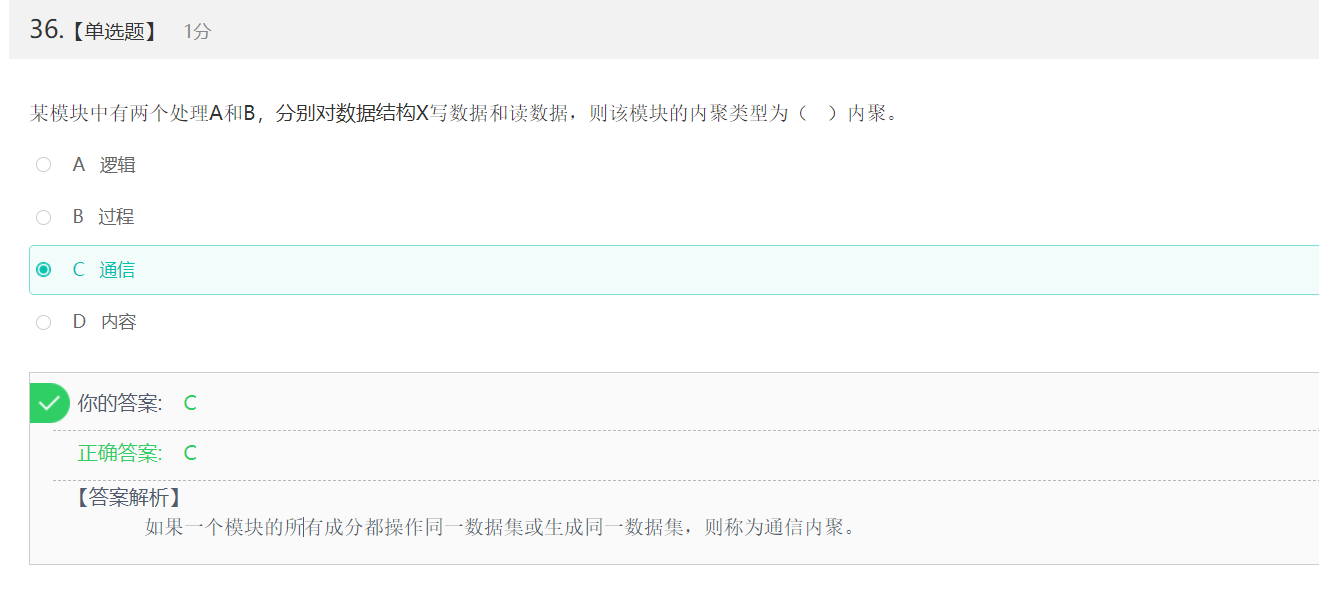This screenshot has height=607, width=1319.
Task: Click the option text 逻辑
Action: tap(117, 165)
